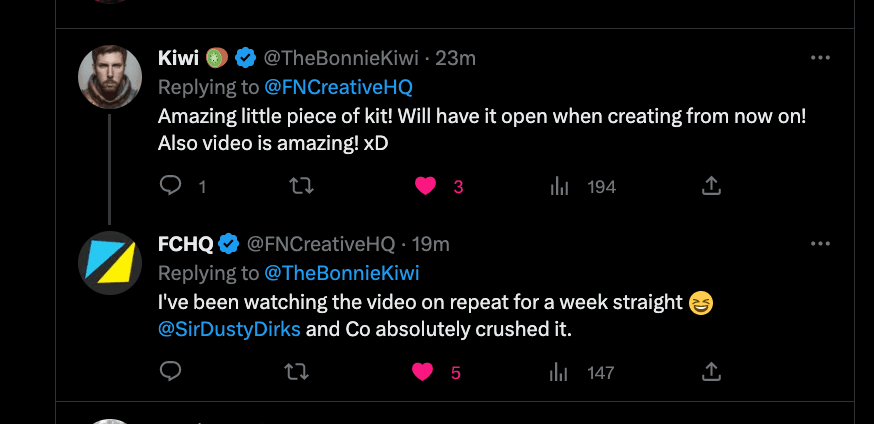The height and width of the screenshot is (424, 874).
Task: Click the 23m timestamp on Kiwi's tweet
Action: click(455, 58)
